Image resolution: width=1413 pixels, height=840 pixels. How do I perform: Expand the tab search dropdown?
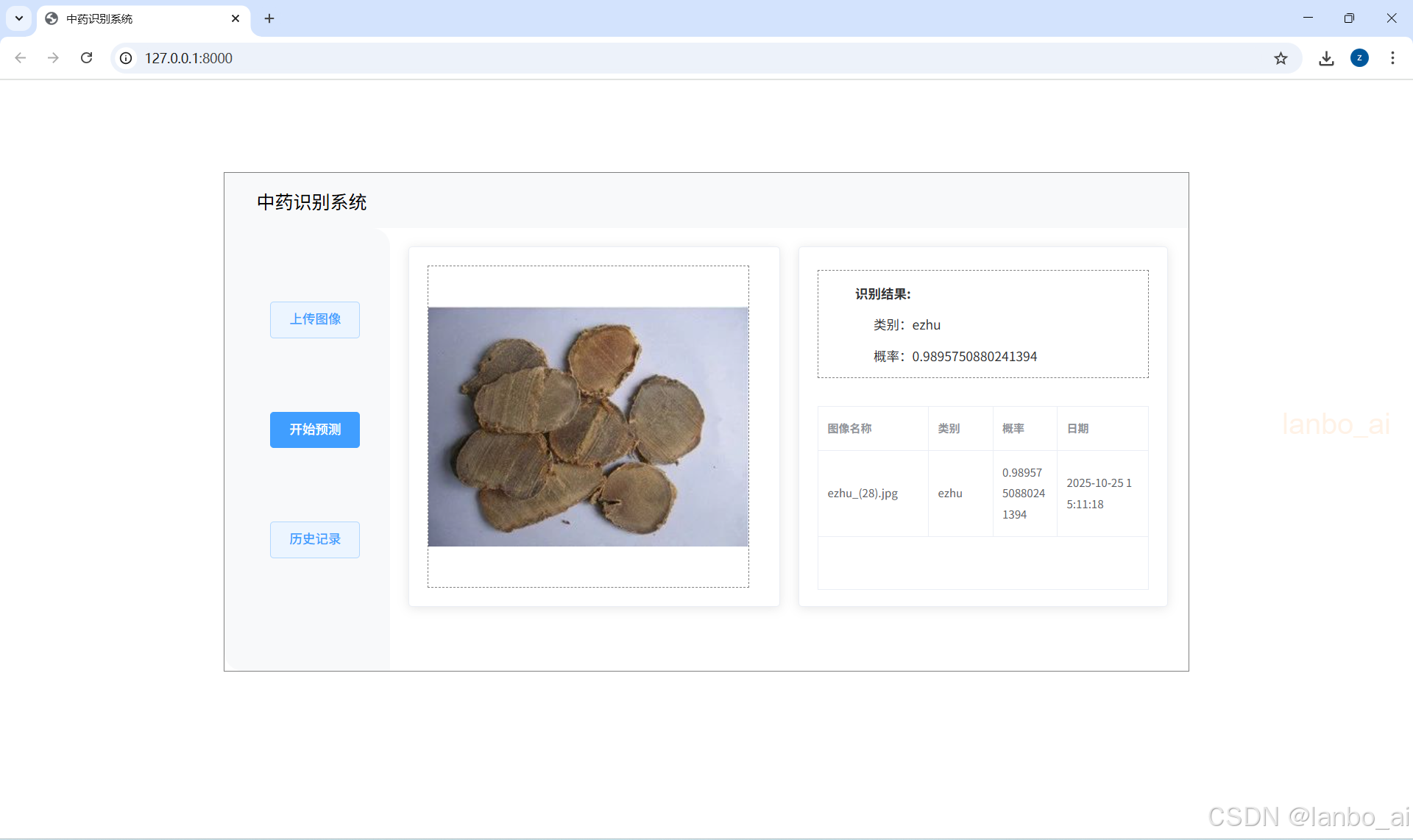coord(19,18)
